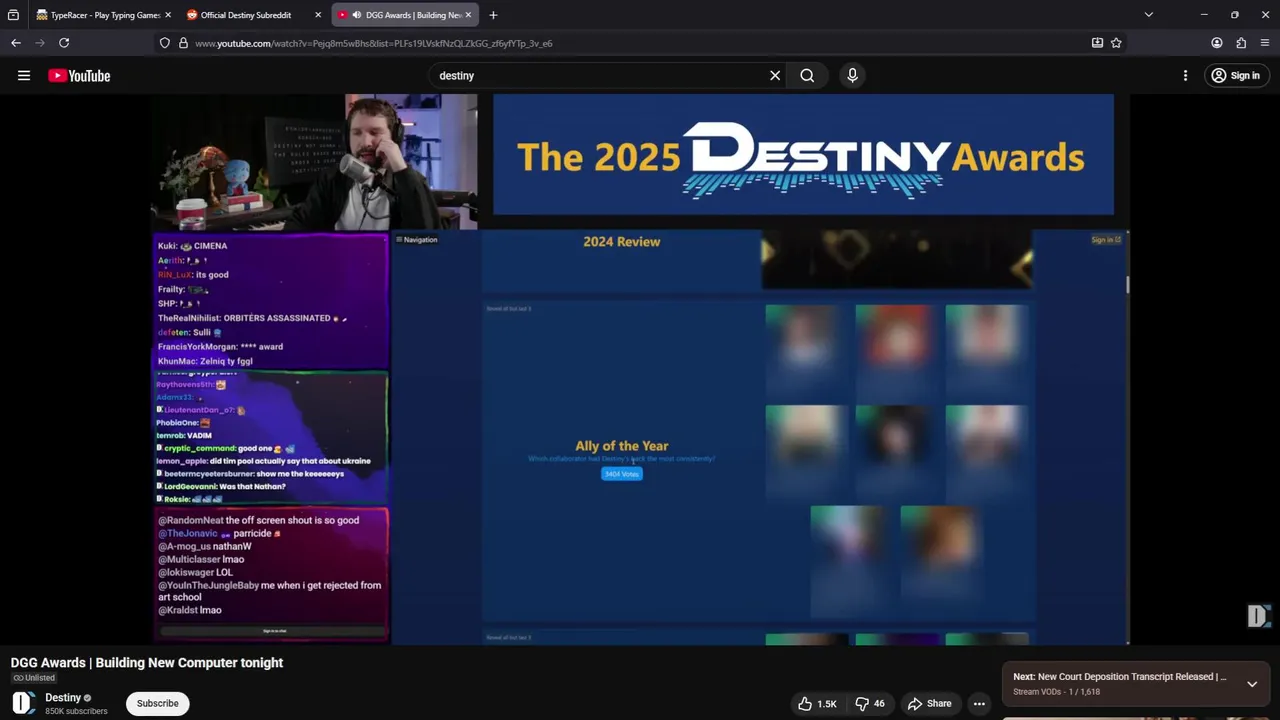This screenshot has width=1280, height=720.
Task: Click the streamed page scrollbar thumb
Action: [x=1127, y=285]
